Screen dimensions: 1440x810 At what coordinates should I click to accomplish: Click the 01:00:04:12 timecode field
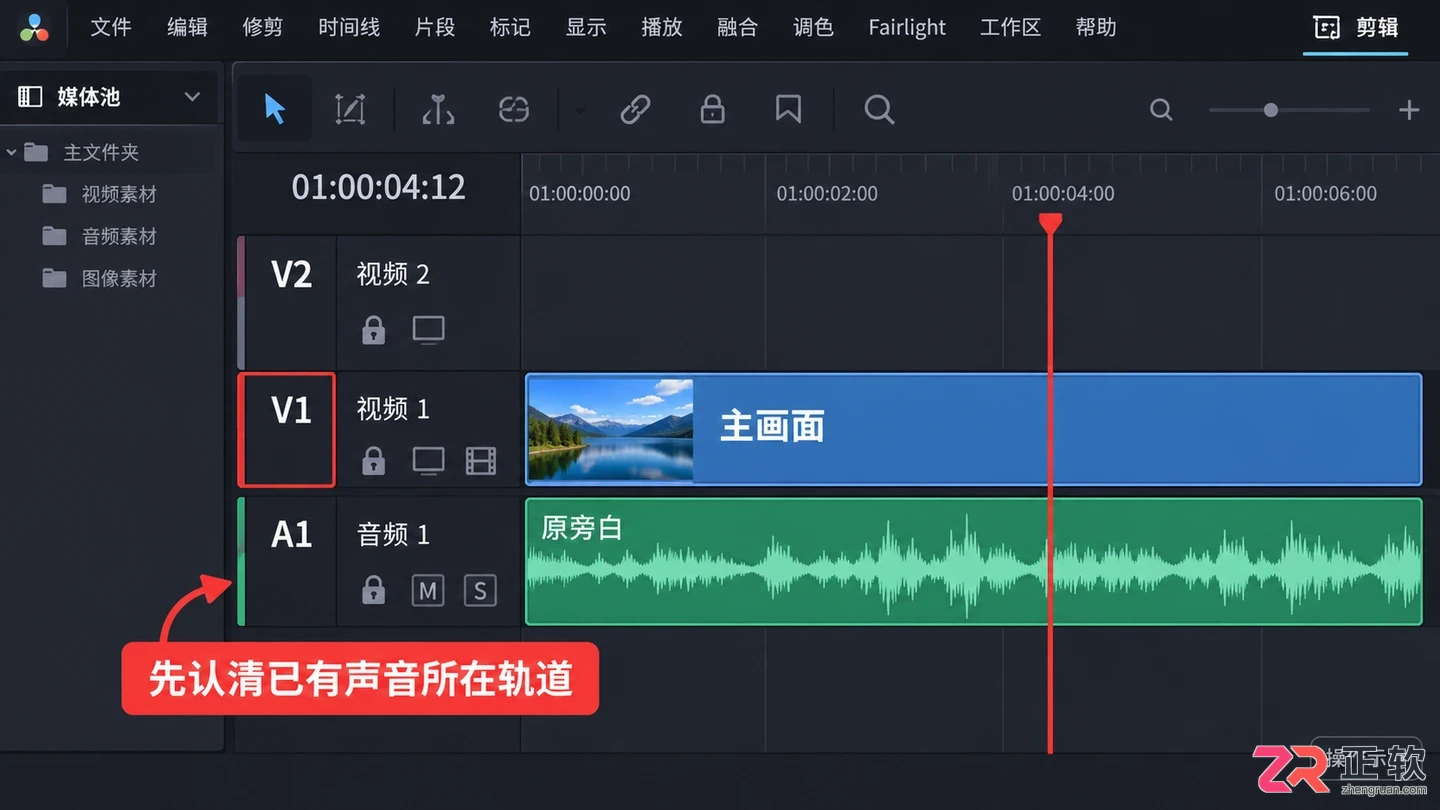point(379,187)
